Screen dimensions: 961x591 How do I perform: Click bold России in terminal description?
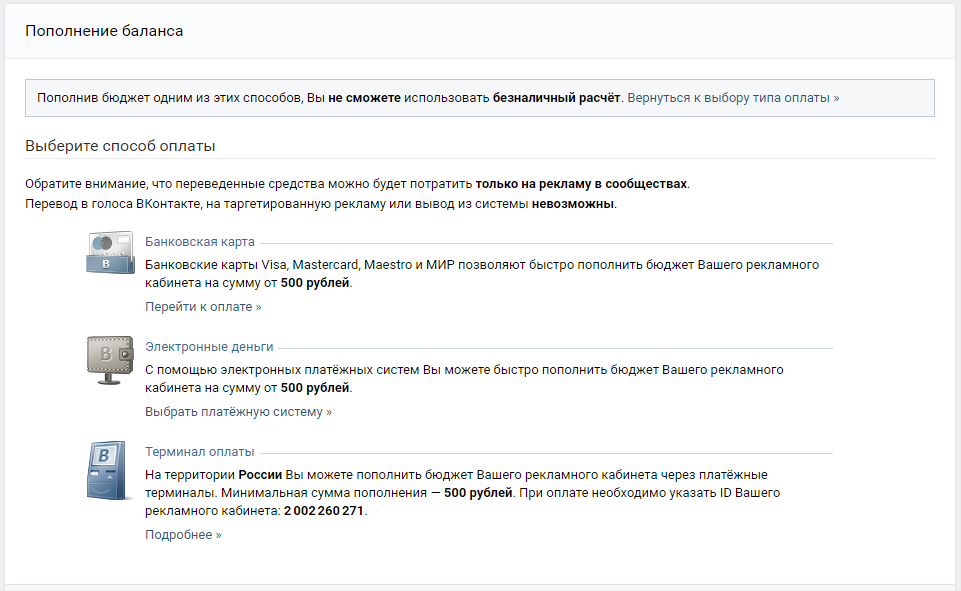(260, 475)
